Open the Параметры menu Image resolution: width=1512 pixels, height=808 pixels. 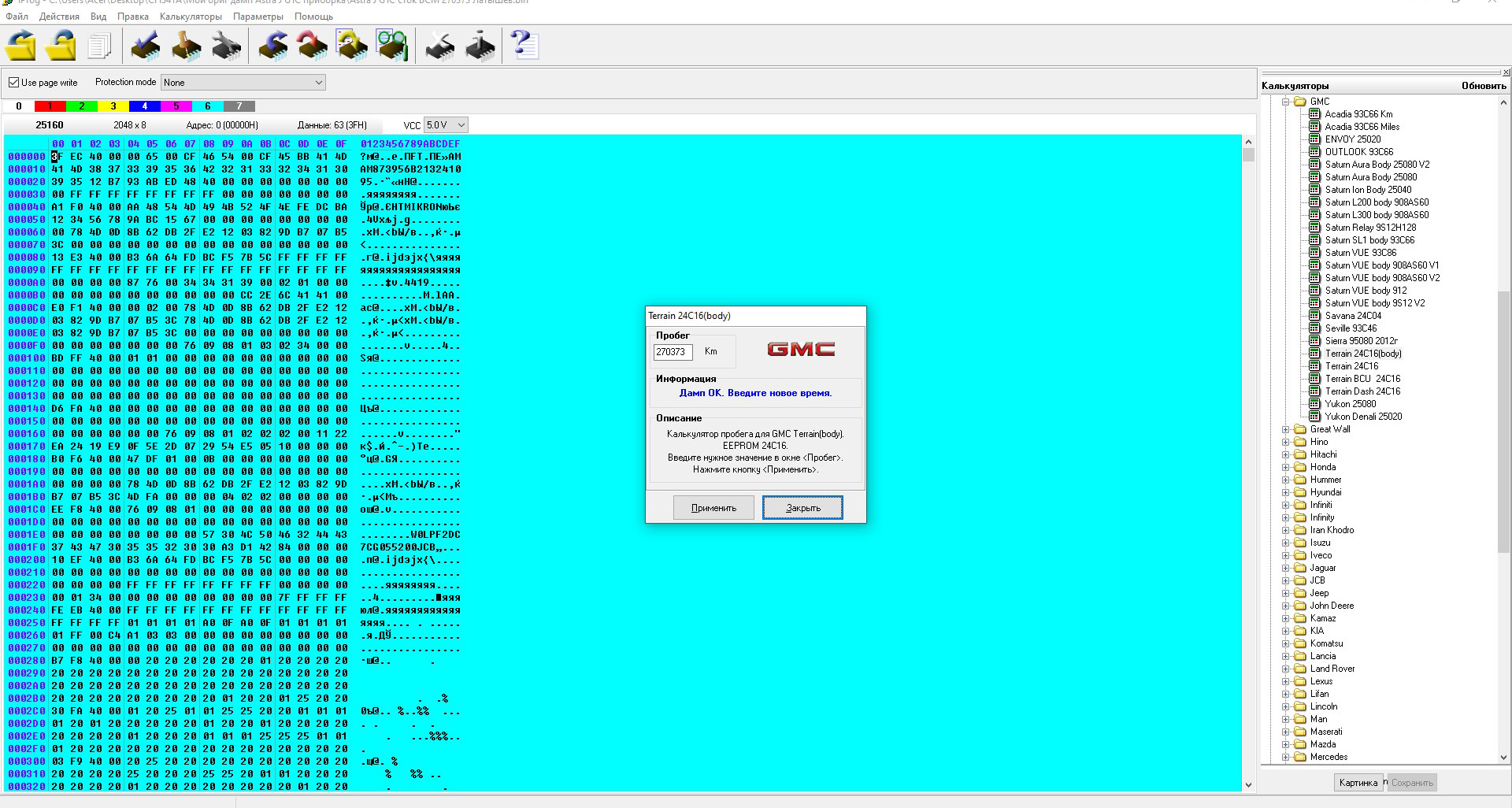[x=258, y=17]
